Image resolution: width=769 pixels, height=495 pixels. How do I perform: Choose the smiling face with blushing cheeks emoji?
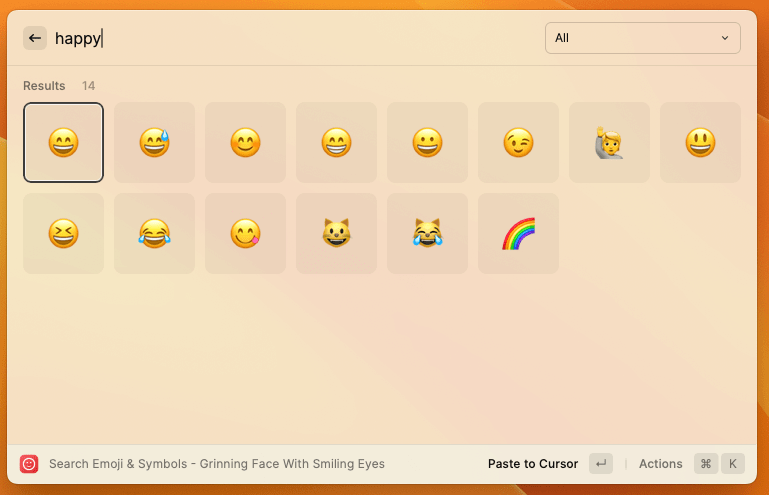245,142
